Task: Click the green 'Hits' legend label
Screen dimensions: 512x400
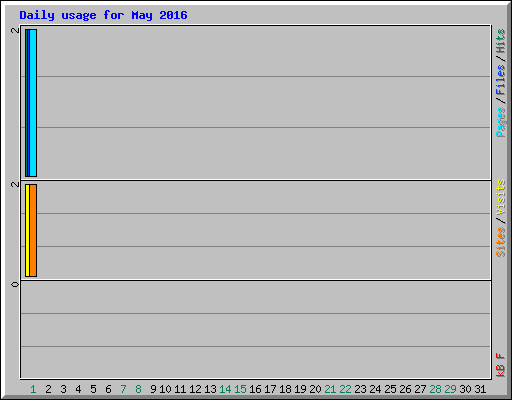Action: tap(500, 41)
